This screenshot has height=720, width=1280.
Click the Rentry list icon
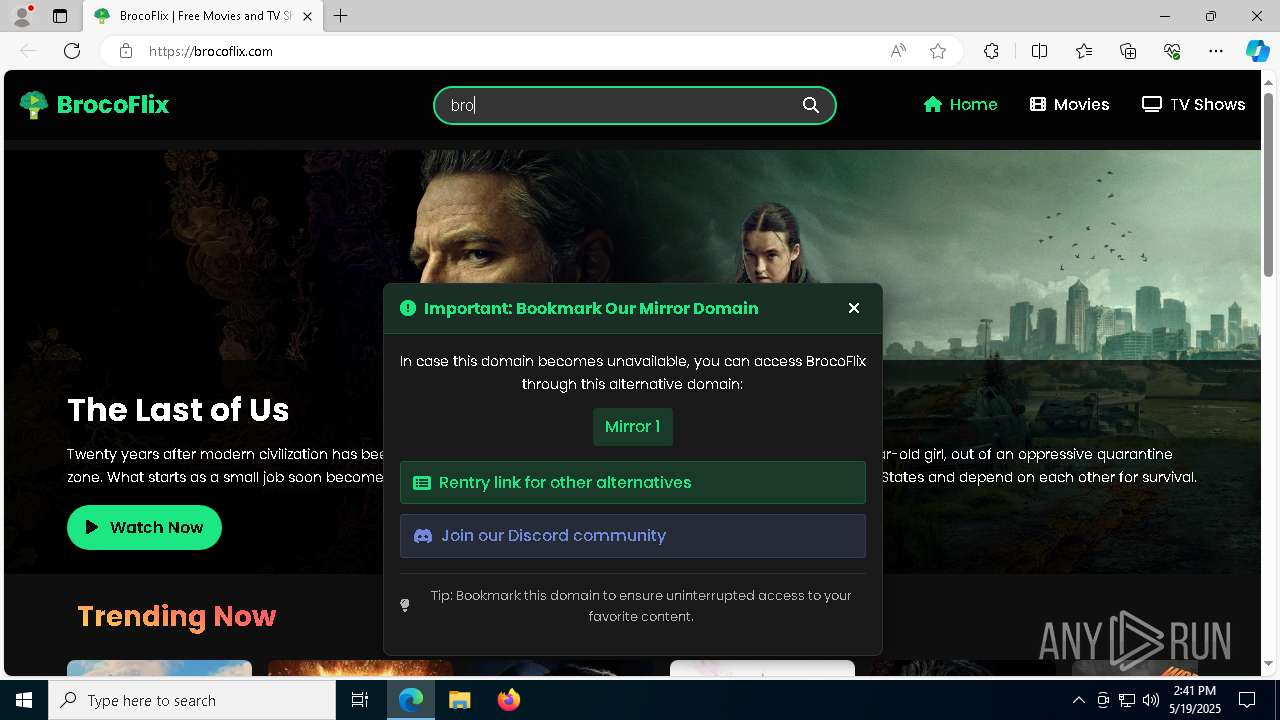click(422, 483)
